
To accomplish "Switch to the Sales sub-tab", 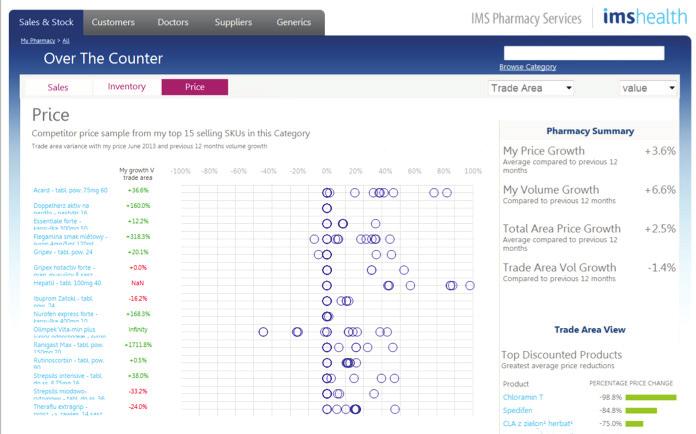I will tap(58, 87).
